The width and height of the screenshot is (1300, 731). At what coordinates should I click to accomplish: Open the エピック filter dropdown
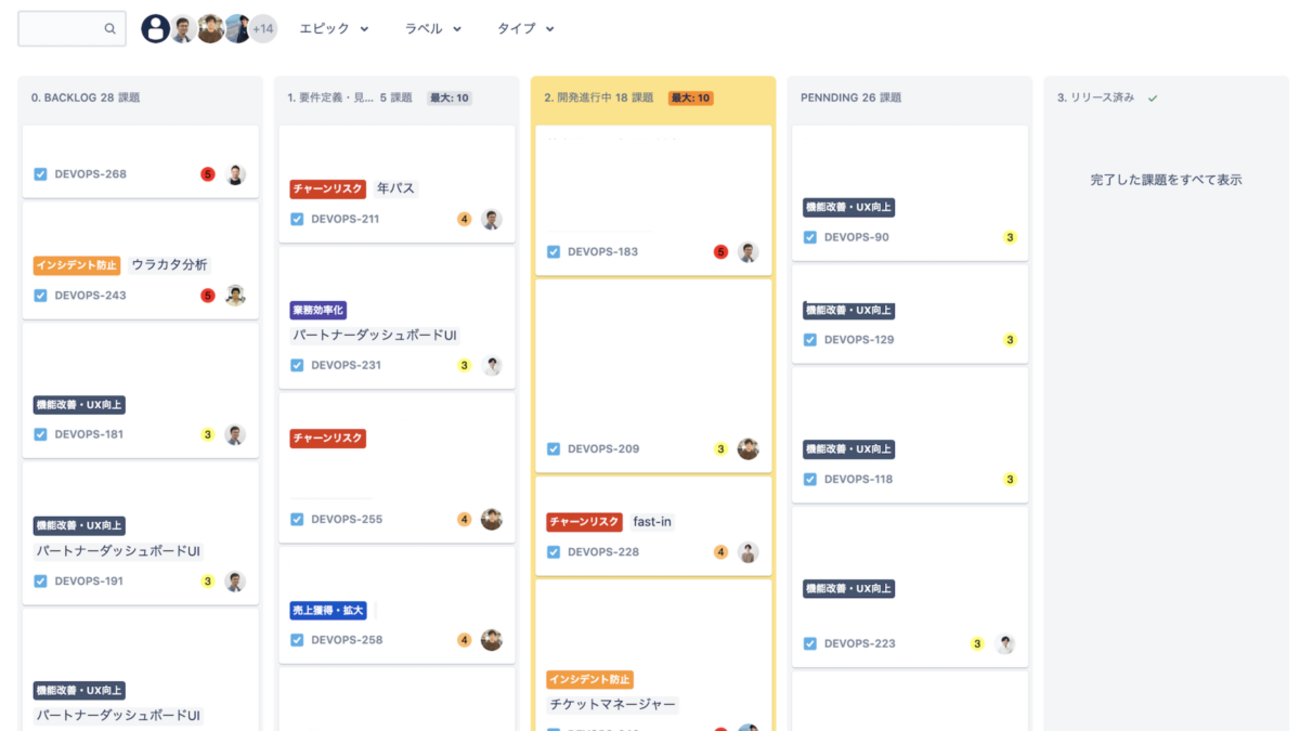pos(334,29)
